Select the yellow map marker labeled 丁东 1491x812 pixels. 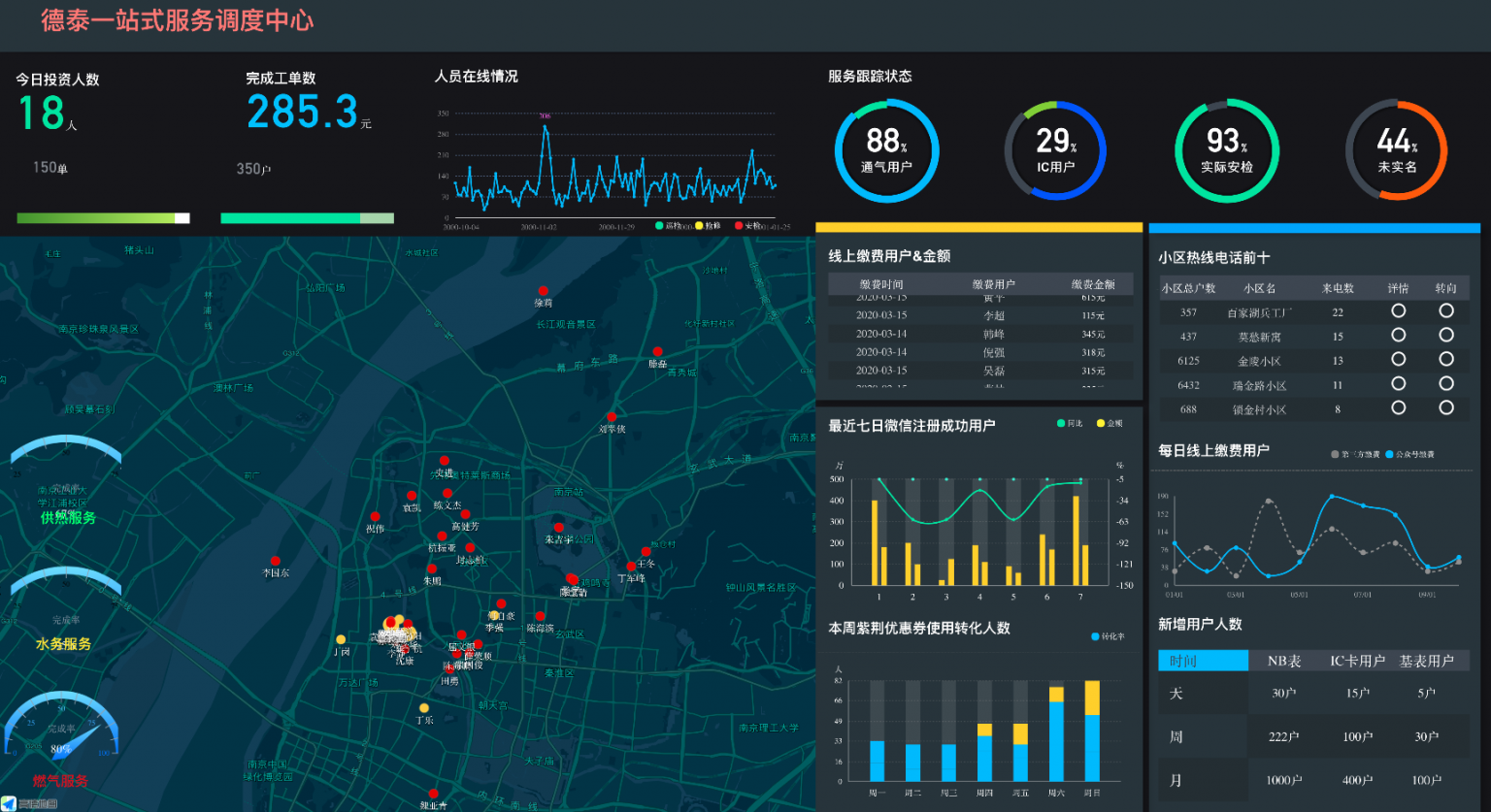click(424, 708)
